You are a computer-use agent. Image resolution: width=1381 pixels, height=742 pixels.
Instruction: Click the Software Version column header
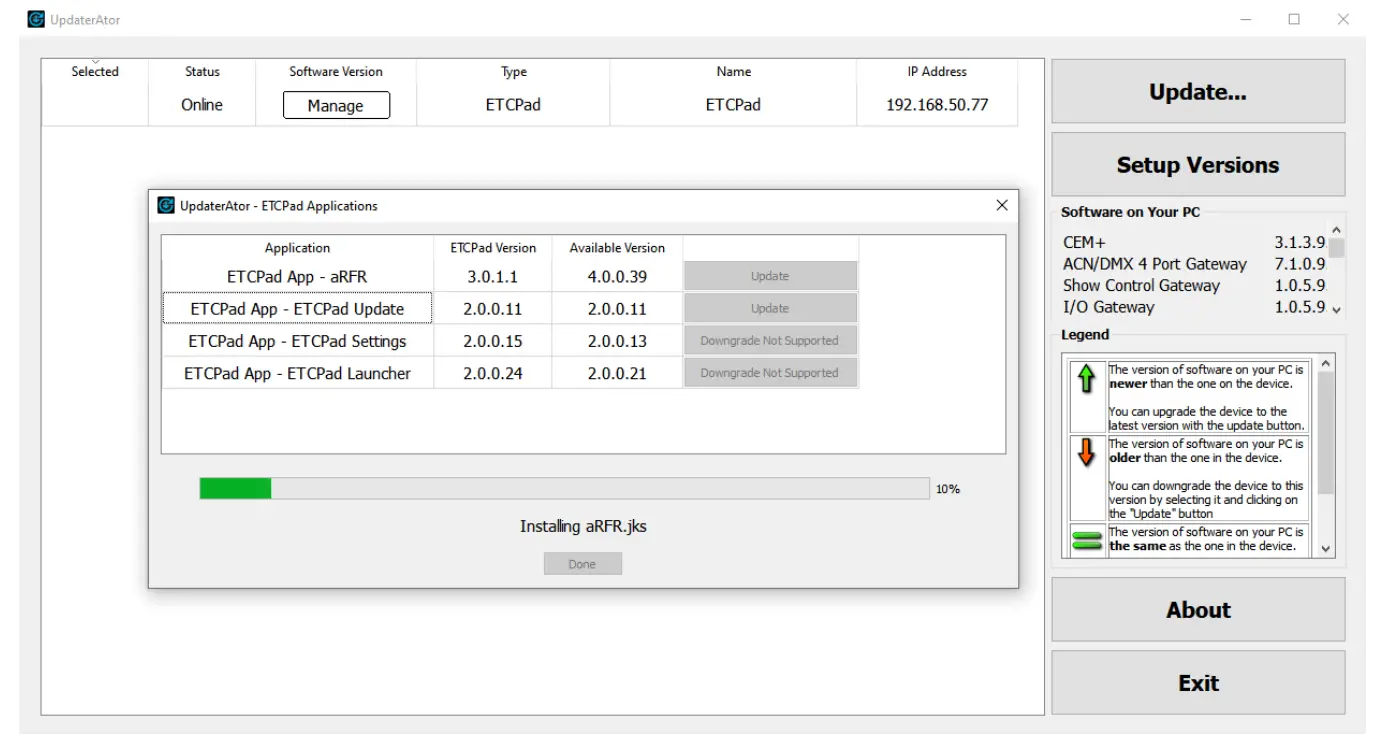(336, 72)
